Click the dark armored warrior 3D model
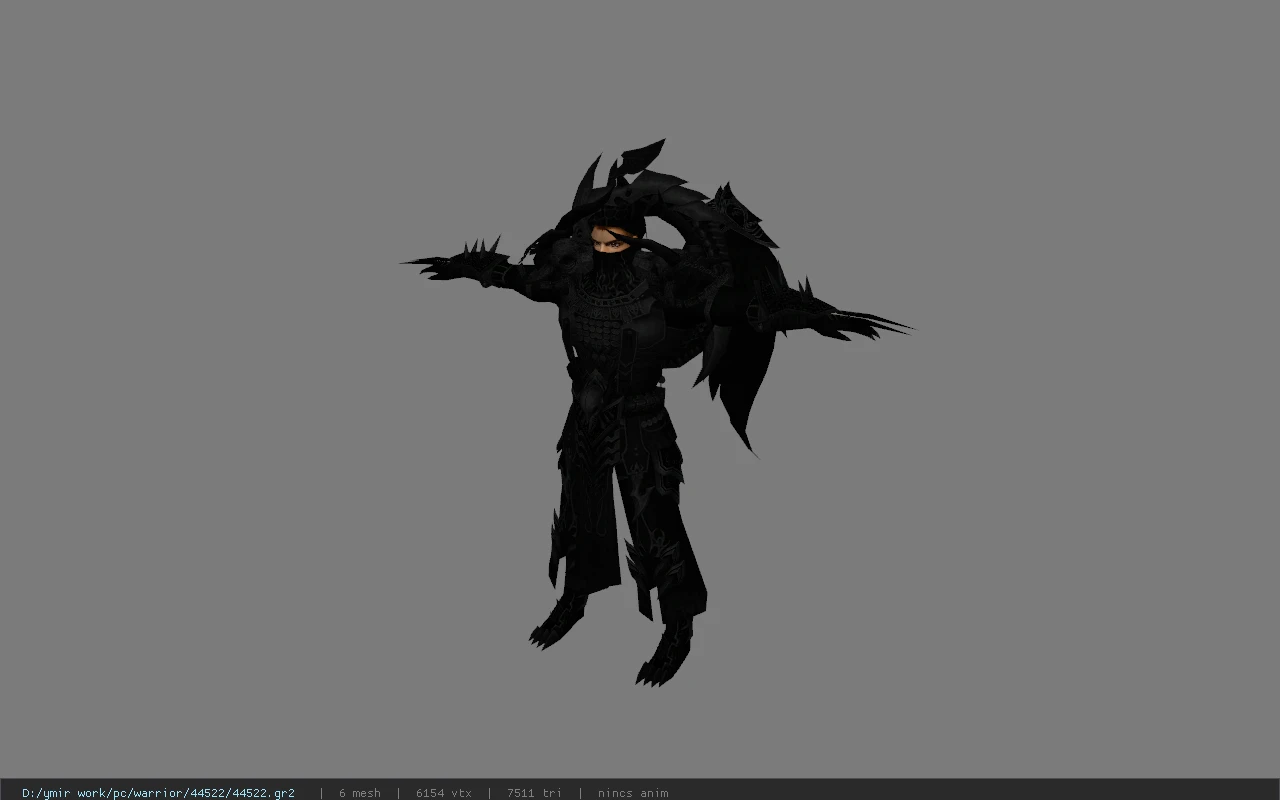 pyautogui.click(x=655, y=412)
